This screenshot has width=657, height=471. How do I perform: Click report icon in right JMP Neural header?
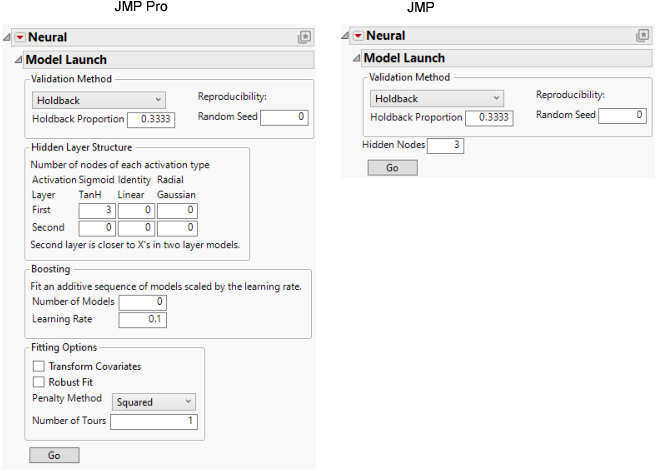643,36
